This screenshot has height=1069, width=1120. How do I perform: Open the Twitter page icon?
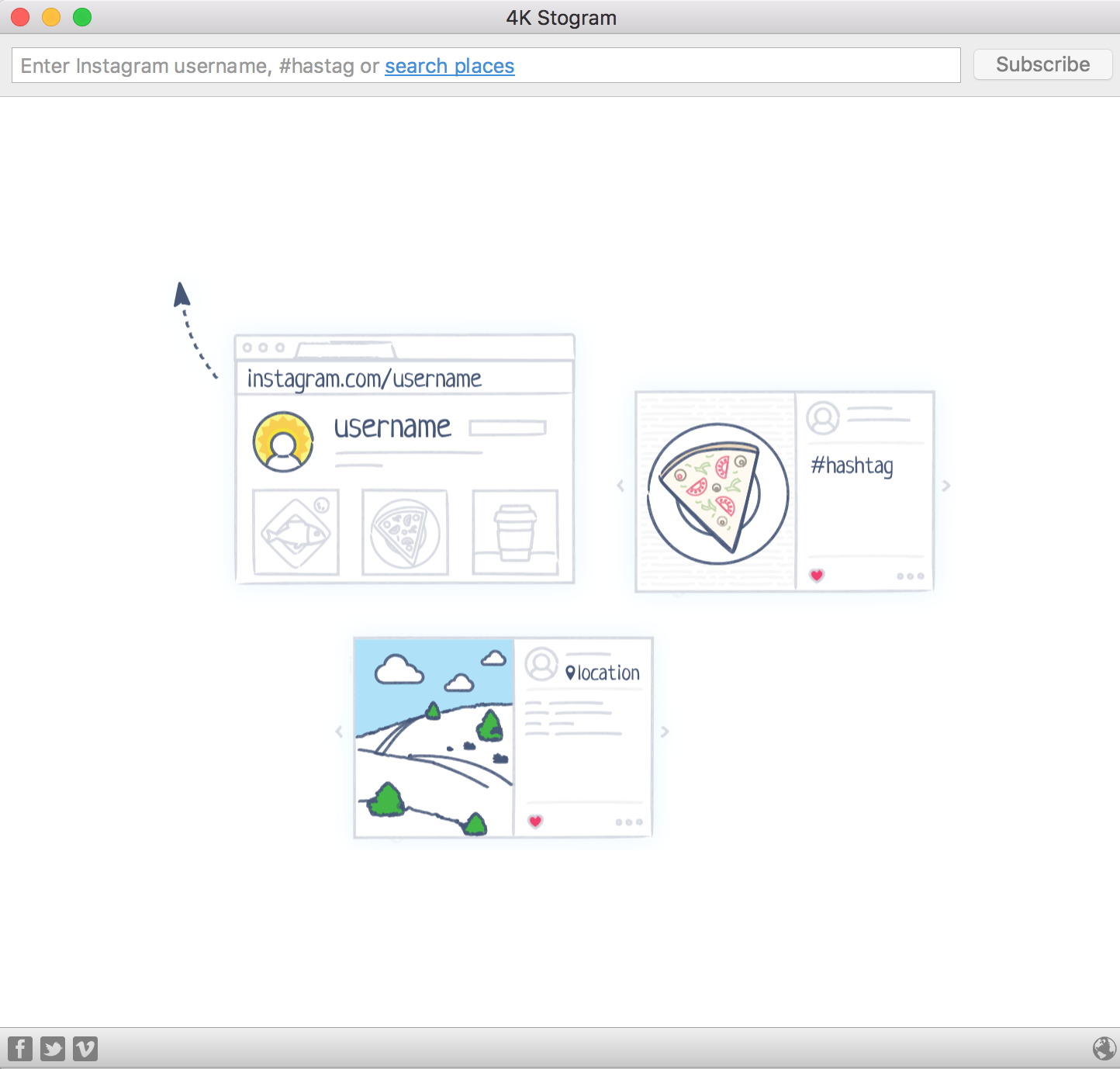pyautogui.click(x=53, y=1049)
